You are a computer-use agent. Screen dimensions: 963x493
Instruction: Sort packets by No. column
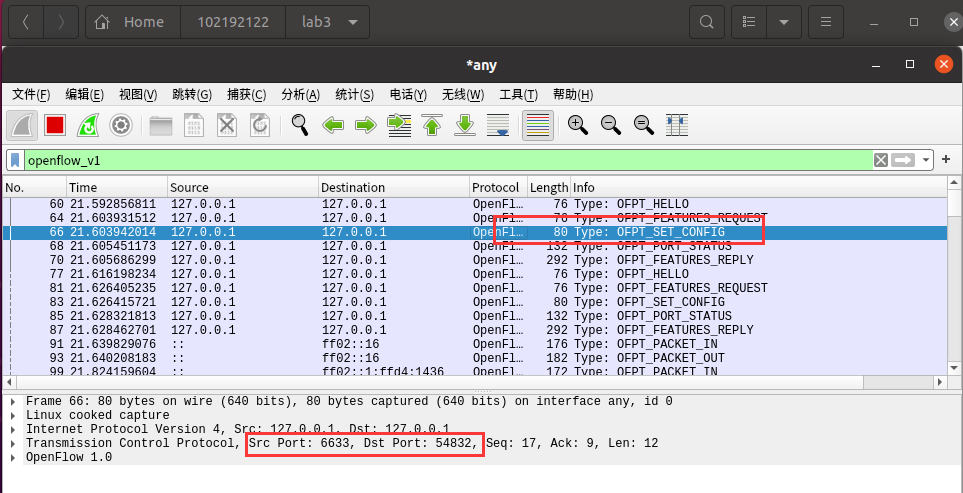point(34,187)
